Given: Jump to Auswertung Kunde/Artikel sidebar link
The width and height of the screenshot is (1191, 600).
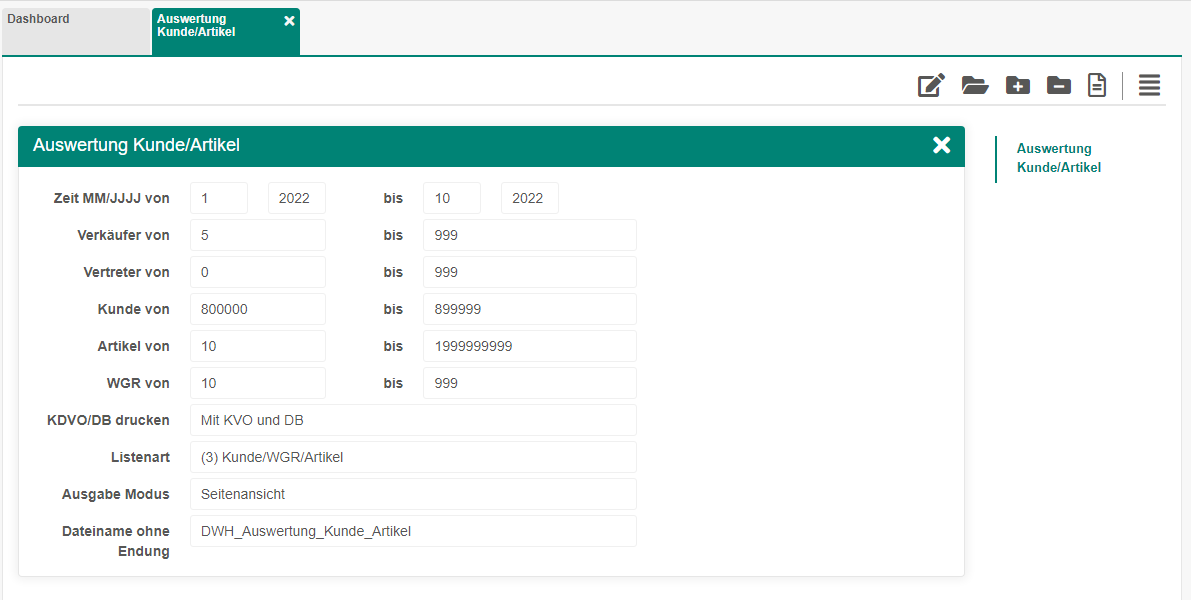Looking at the screenshot, I should (1058, 158).
